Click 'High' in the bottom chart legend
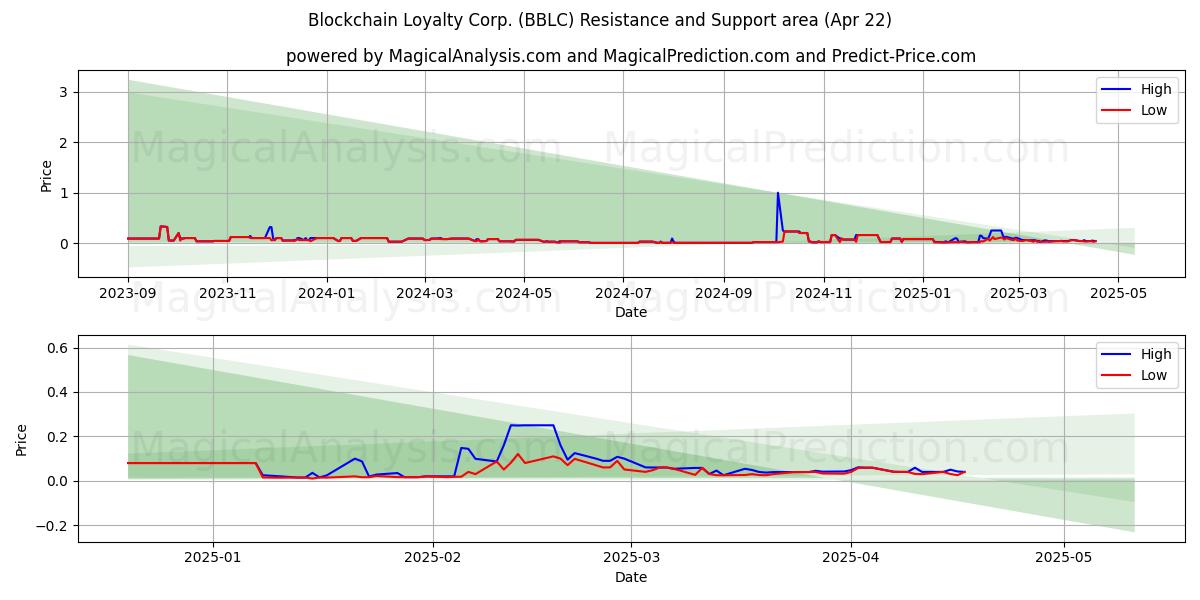 [x=1156, y=354]
